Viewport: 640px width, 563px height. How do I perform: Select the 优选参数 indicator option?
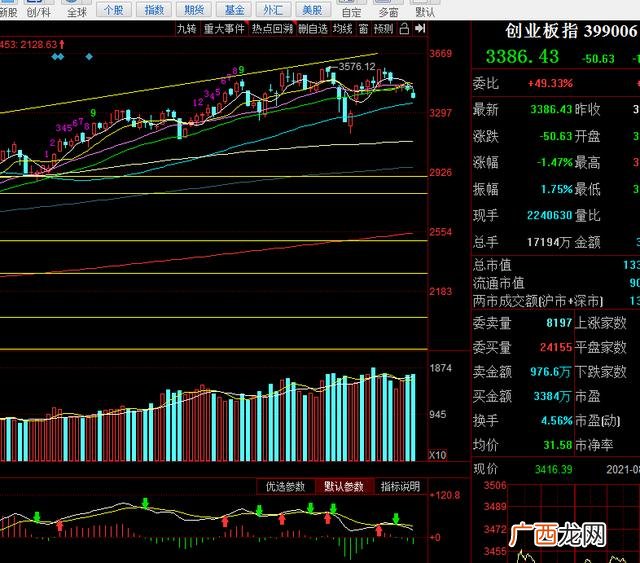285,487
